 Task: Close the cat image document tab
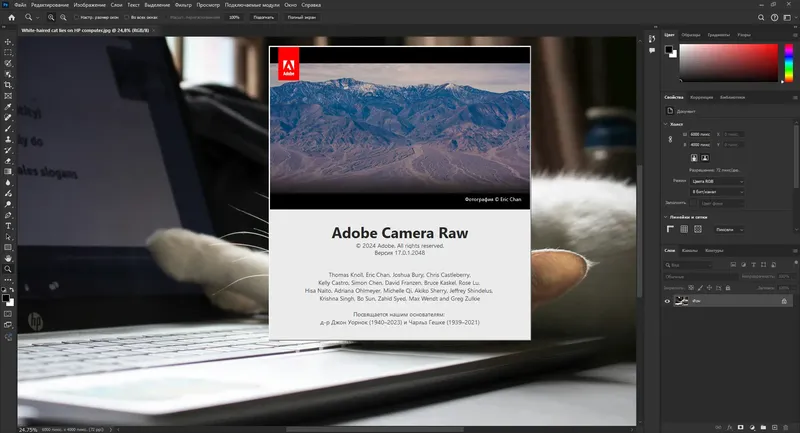[x=154, y=31]
